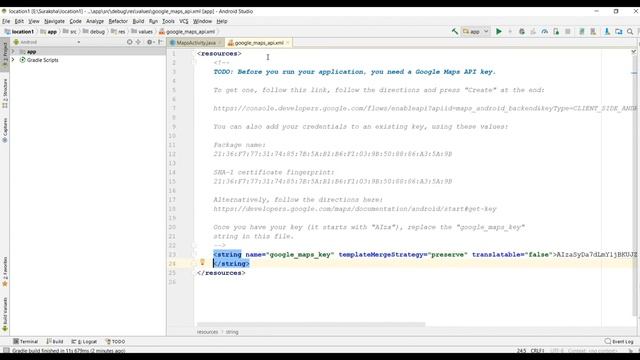This screenshot has width=640, height=360.
Task: Open Project Structure icon in toolbar
Action: click(x=619, y=31)
